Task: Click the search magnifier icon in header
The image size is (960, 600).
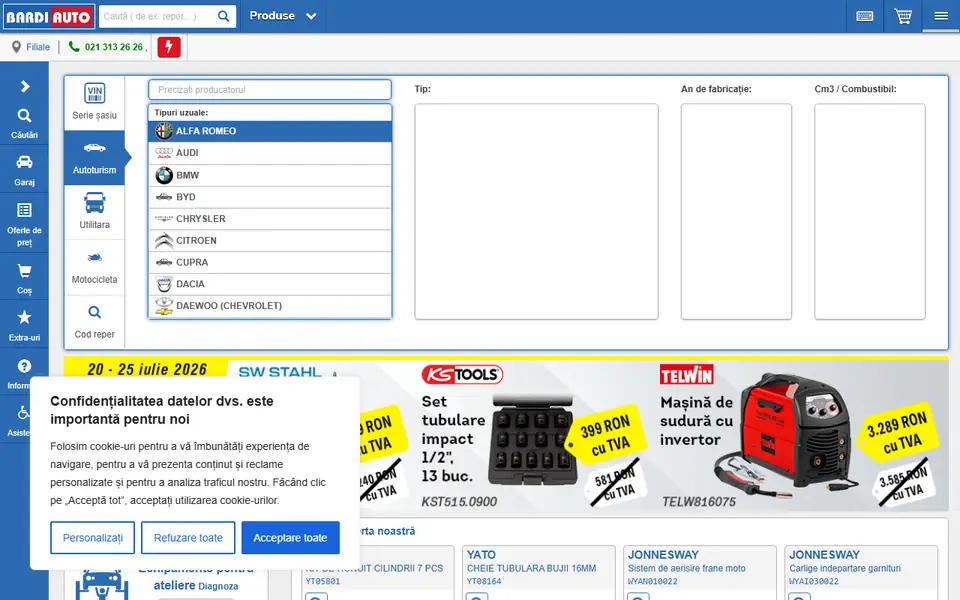Action: tap(223, 17)
